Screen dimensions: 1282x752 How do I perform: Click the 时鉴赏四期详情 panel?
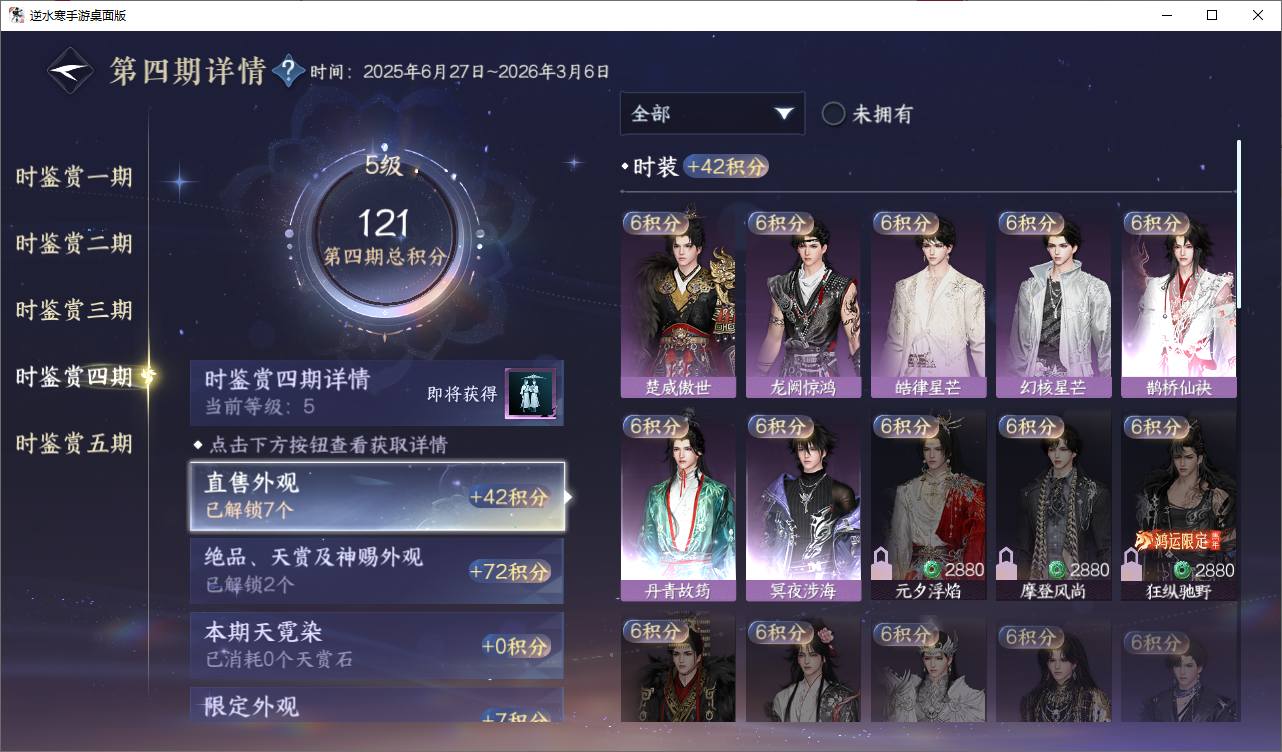tap(377, 393)
